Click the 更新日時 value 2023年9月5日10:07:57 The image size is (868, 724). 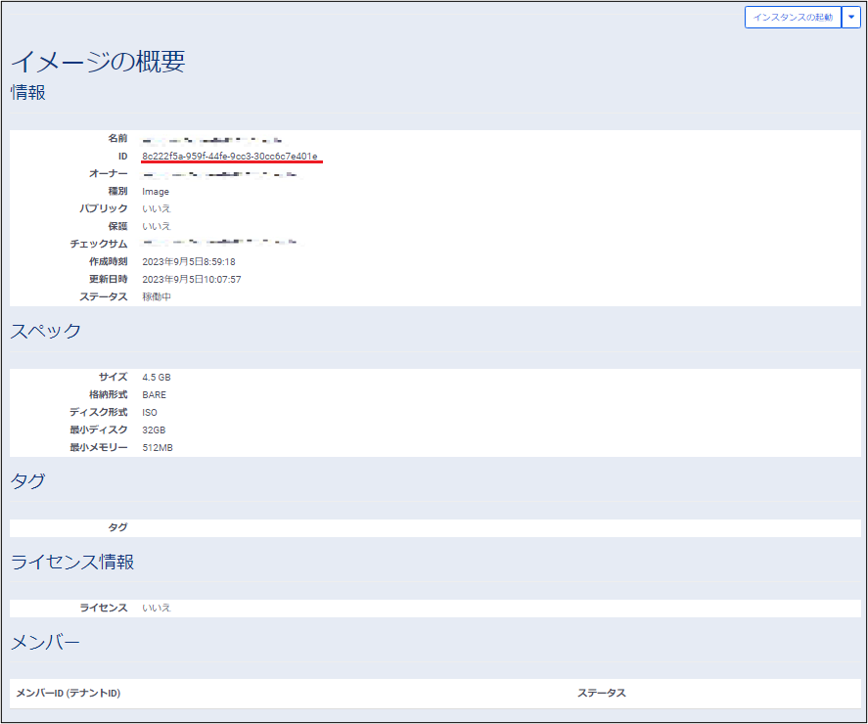tap(192, 280)
